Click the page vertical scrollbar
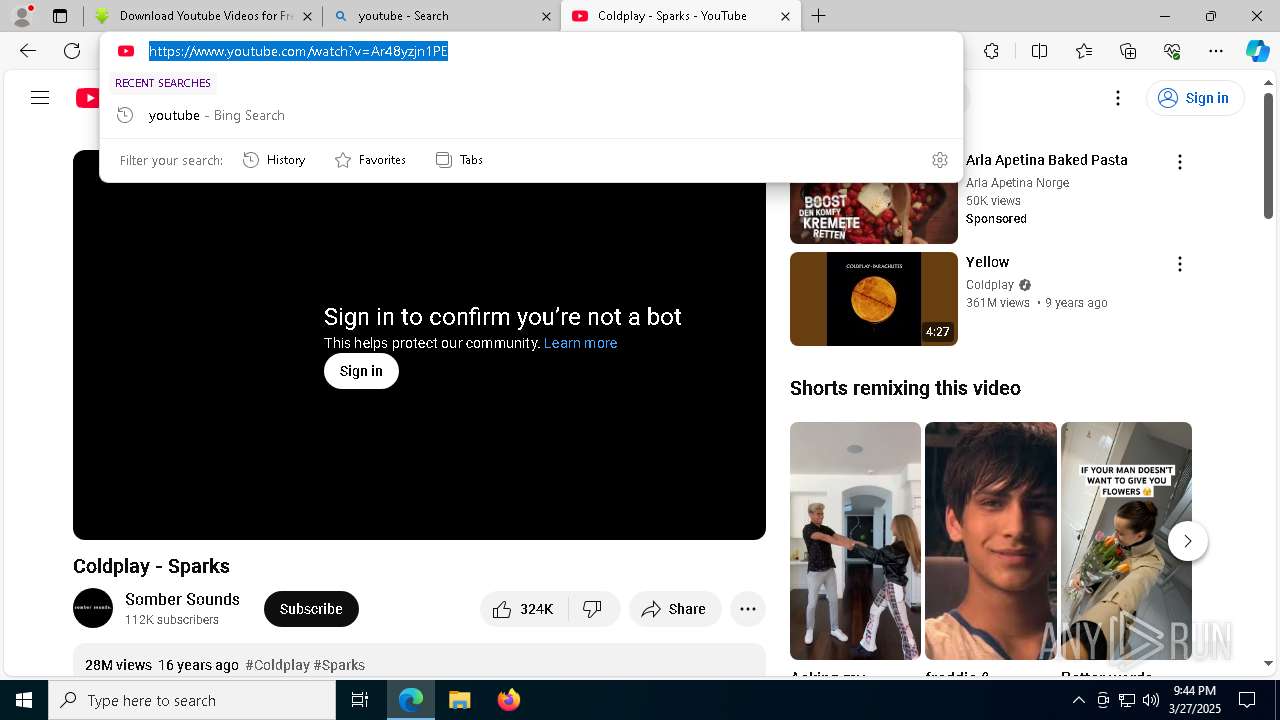Screen dimensions: 1280x720 1268,155
